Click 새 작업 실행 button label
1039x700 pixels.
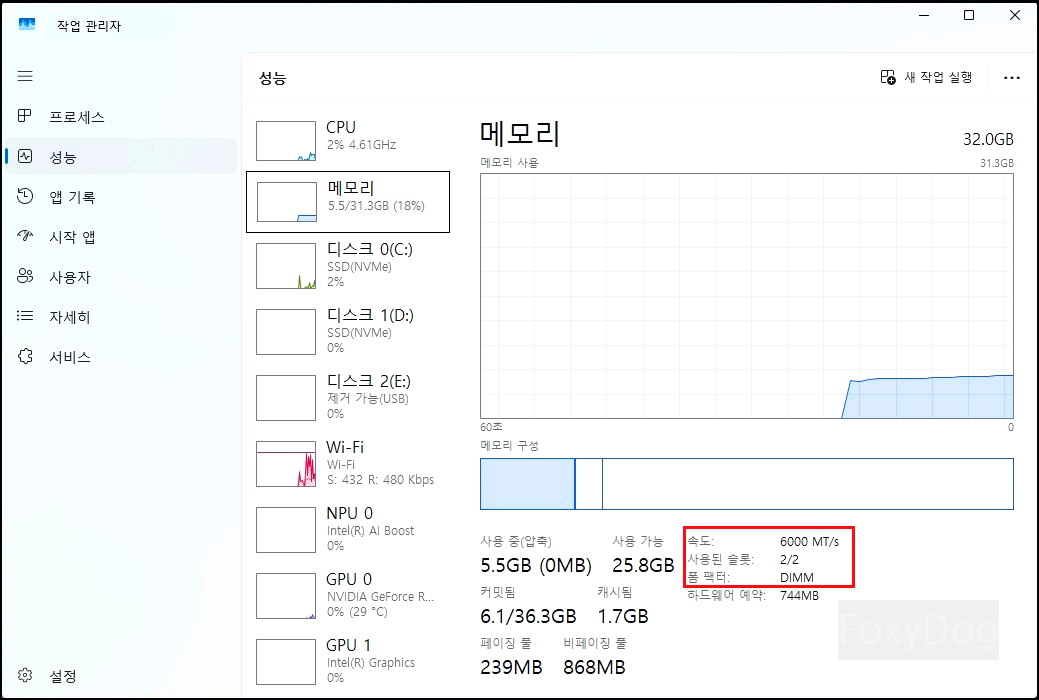point(938,78)
